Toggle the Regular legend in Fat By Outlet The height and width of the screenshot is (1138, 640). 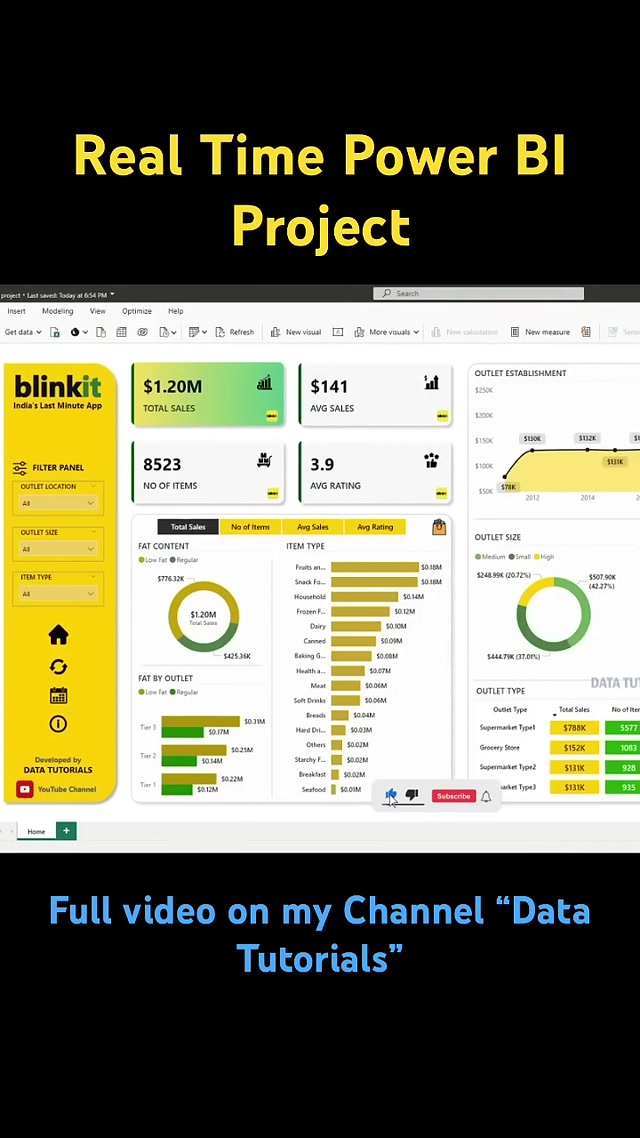(185, 692)
